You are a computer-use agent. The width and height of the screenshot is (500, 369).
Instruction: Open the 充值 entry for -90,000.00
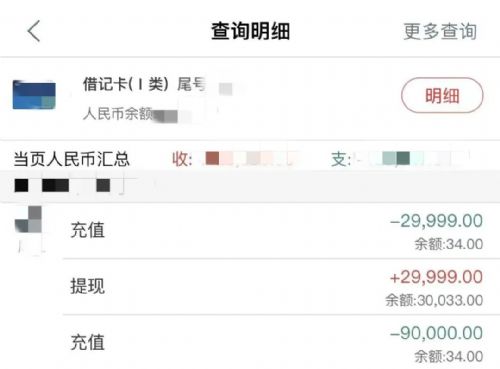coord(281,342)
